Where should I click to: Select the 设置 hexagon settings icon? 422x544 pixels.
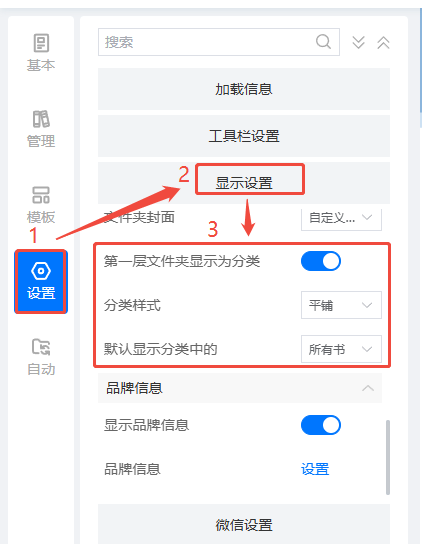click(x=41, y=271)
